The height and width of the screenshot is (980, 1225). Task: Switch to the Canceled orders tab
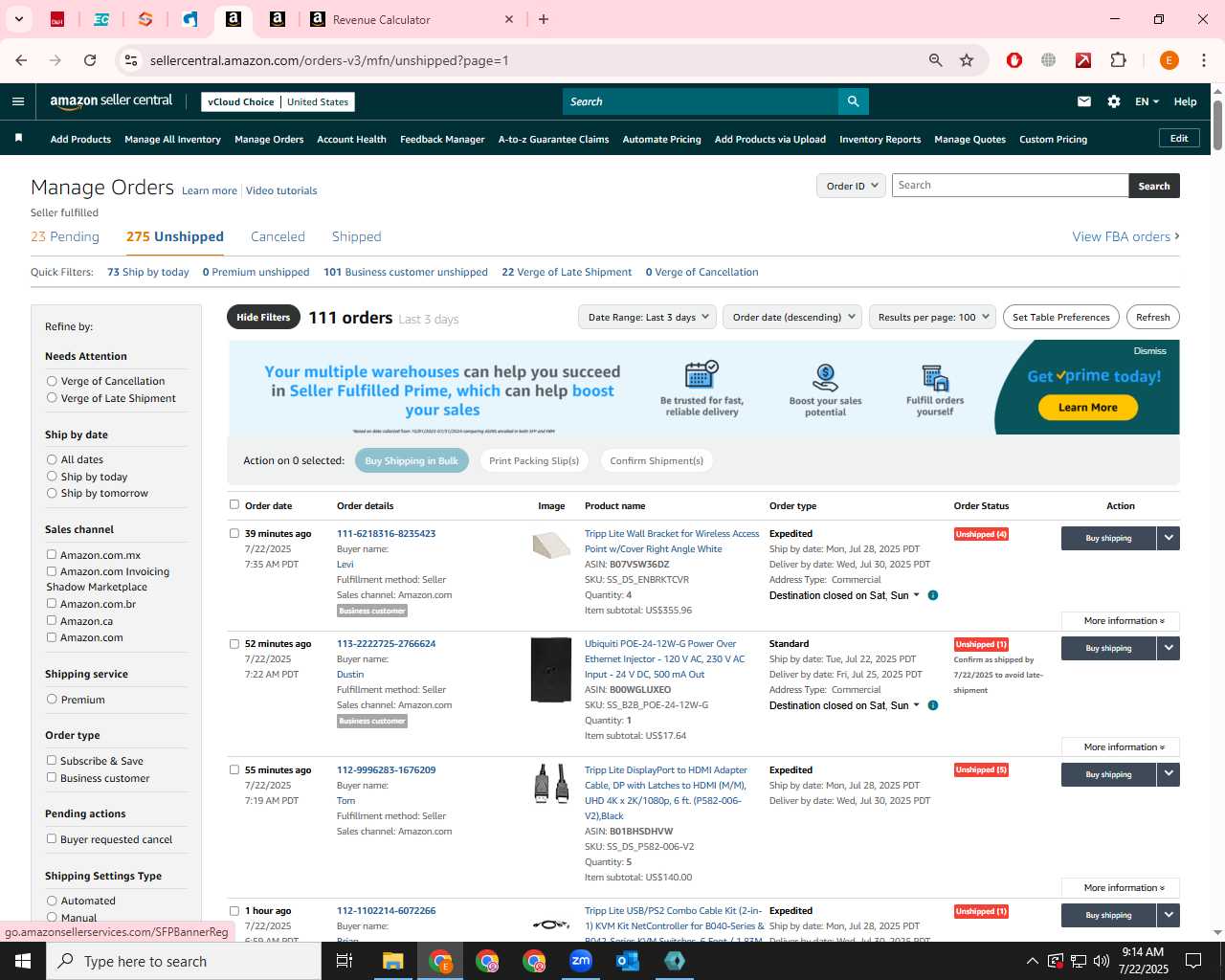pyautogui.click(x=278, y=236)
